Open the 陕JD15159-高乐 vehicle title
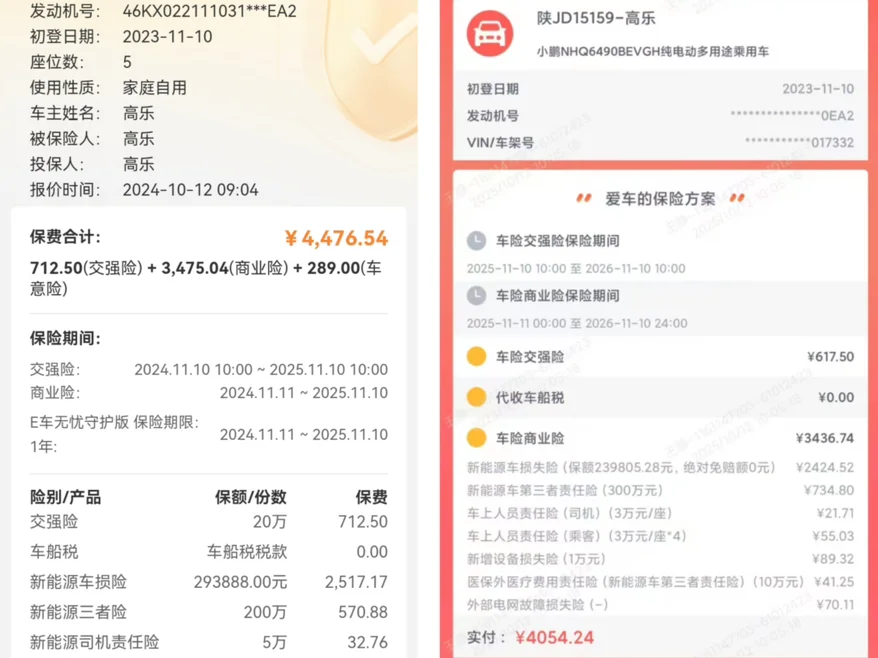The width and height of the screenshot is (878, 658). pyautogui.click(x=595, y=20)
